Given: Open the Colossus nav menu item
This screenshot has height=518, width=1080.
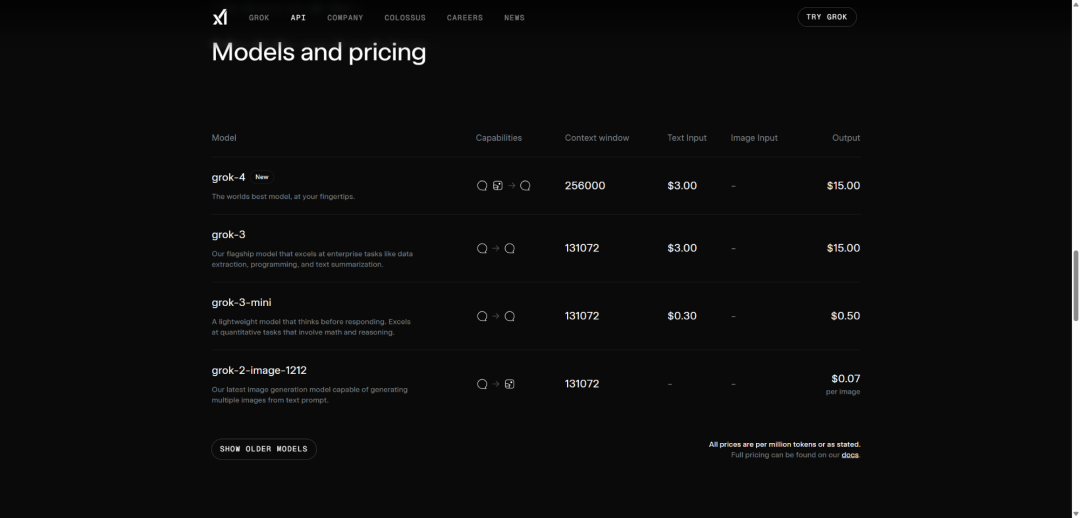Looking at the screenshot, I should (405, 18).
